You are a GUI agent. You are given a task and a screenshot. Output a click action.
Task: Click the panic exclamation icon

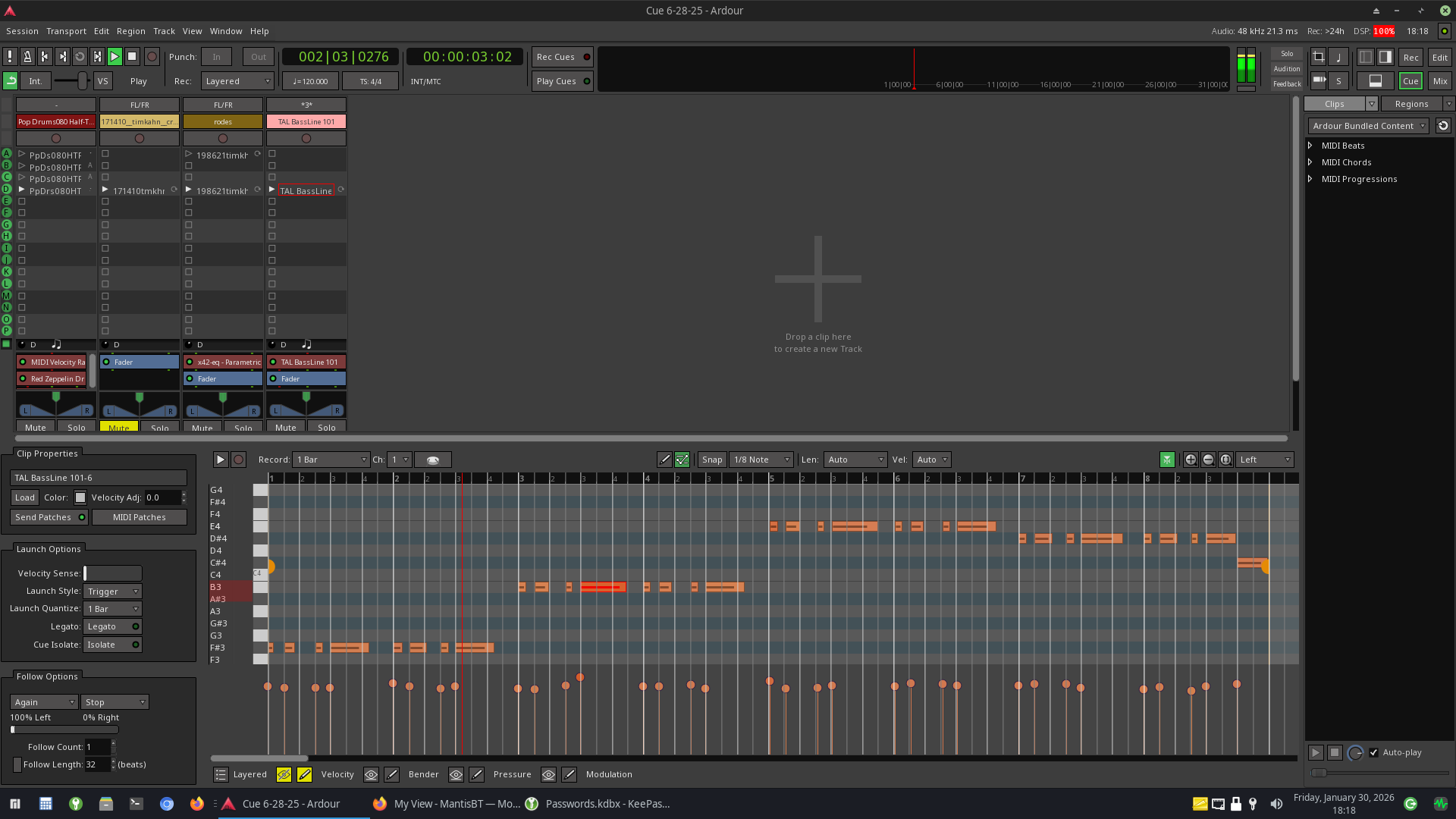coord(10,57)
